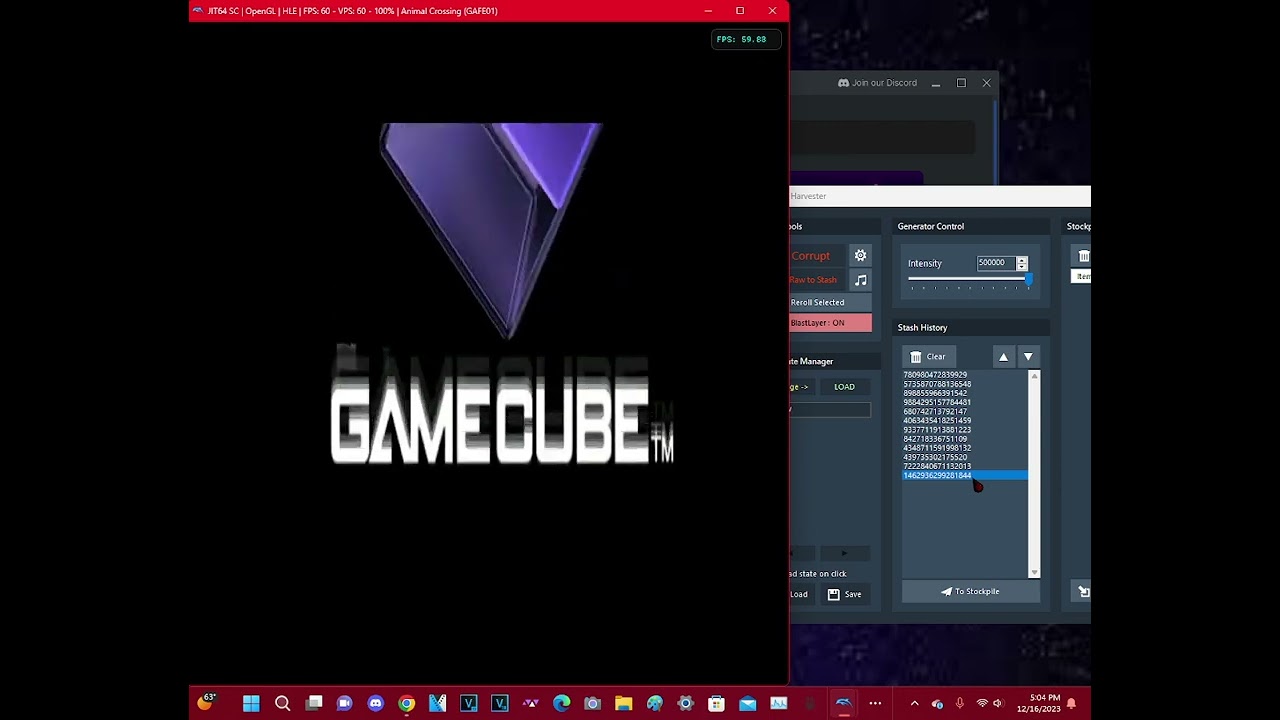Image resolution: width=1280 pixels, height=720 pixels.
Task: Increase Intensity with the spinner arrows
Action: click(1022, 260)
